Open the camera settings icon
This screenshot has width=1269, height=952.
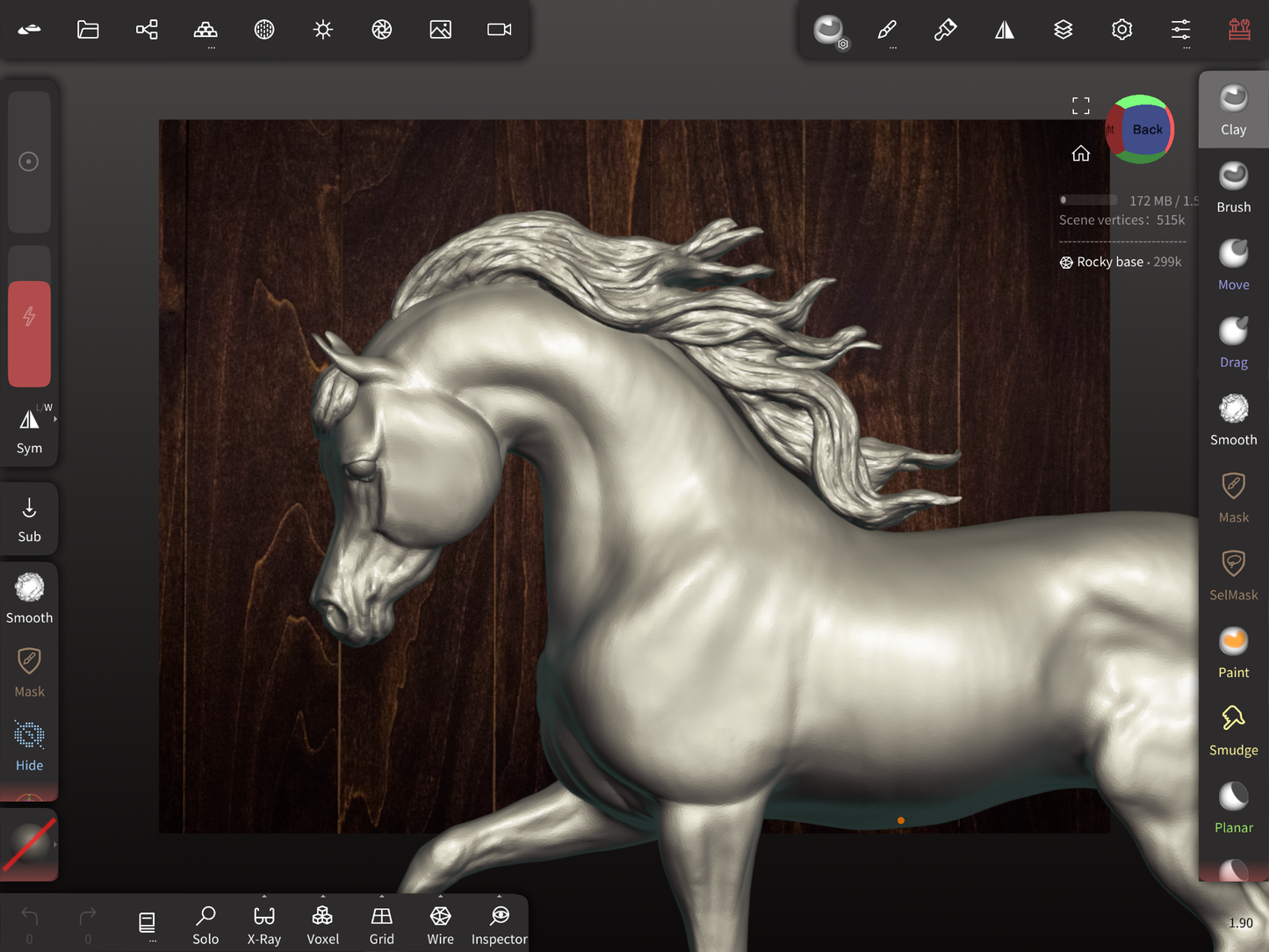click(x=499, y=30)
